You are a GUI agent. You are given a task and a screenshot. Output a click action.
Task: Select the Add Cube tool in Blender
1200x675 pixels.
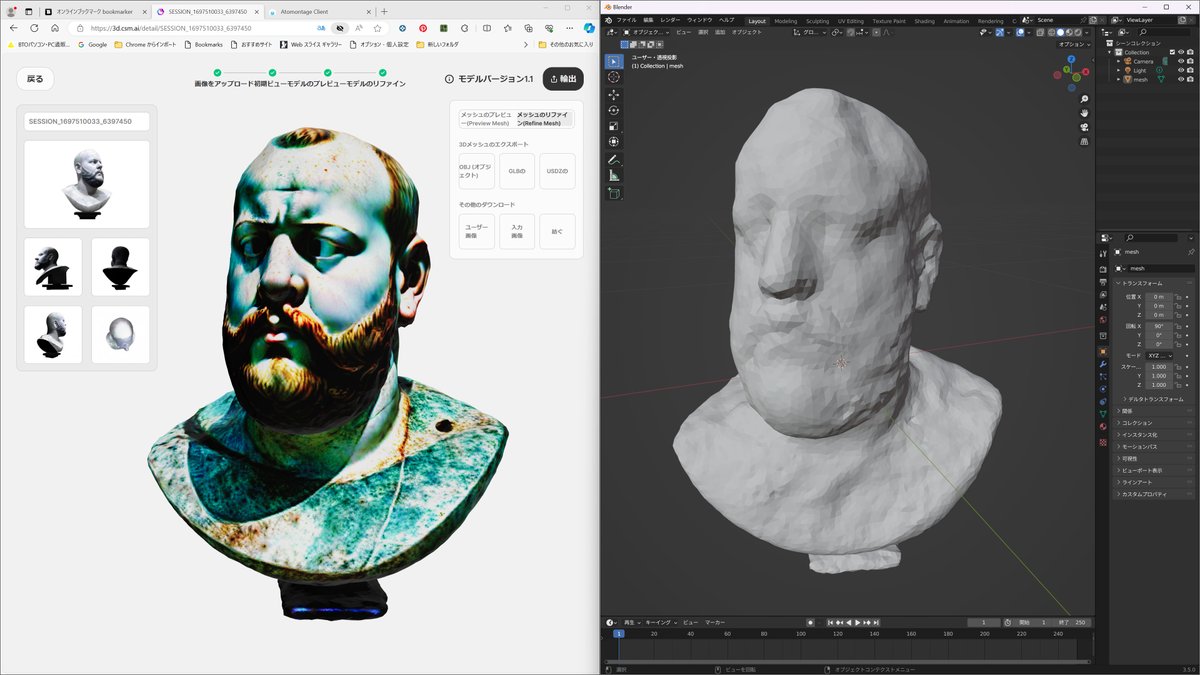(614, 194)
